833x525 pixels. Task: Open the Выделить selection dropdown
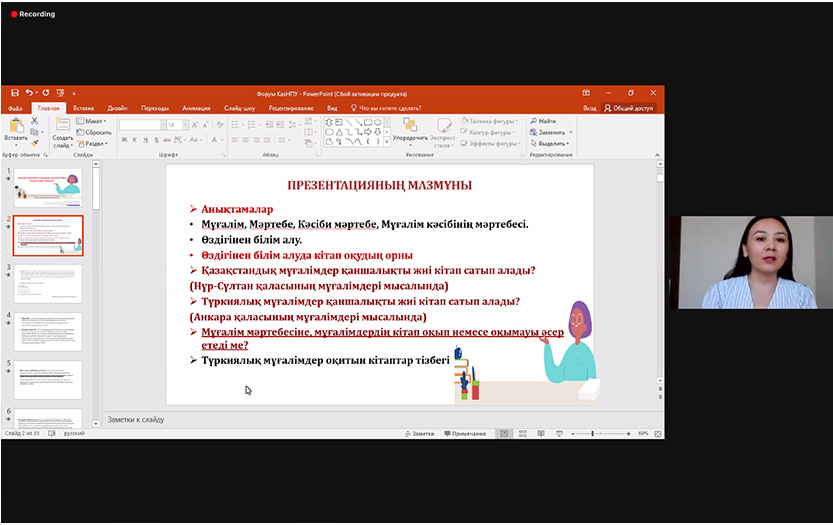552,143
